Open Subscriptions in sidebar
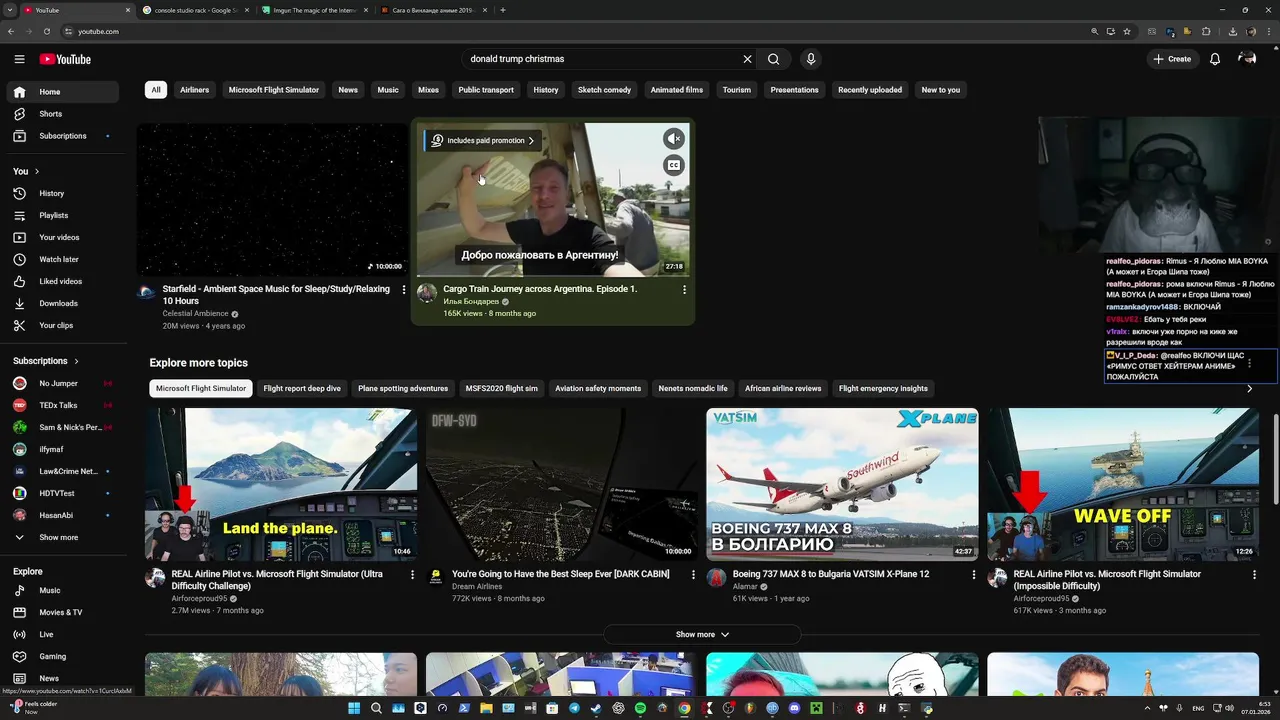The width and height of the screenshot is (1280, 720). coord(62,136)
